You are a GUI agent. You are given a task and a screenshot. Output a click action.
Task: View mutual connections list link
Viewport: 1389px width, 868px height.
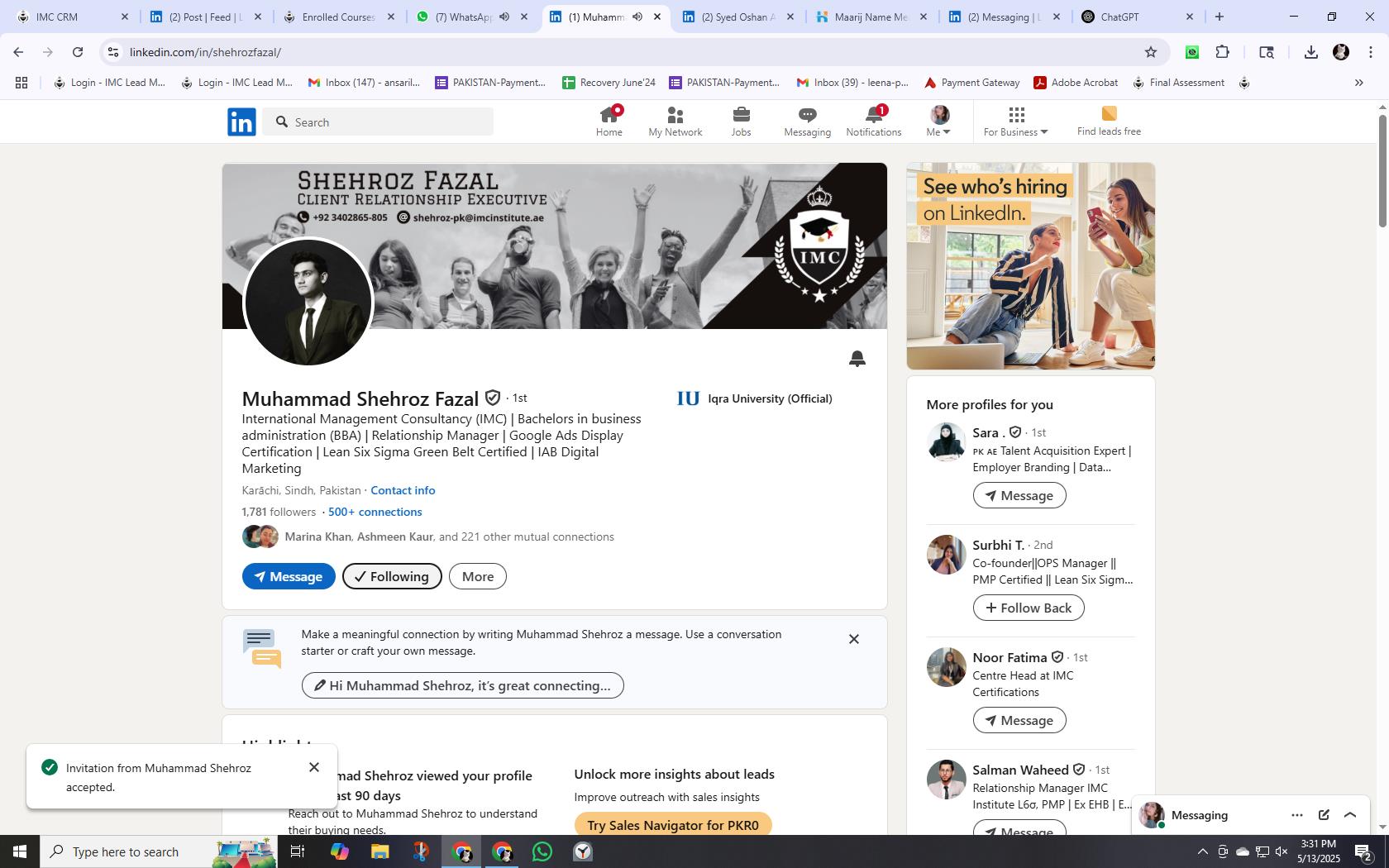pos(449,537)
